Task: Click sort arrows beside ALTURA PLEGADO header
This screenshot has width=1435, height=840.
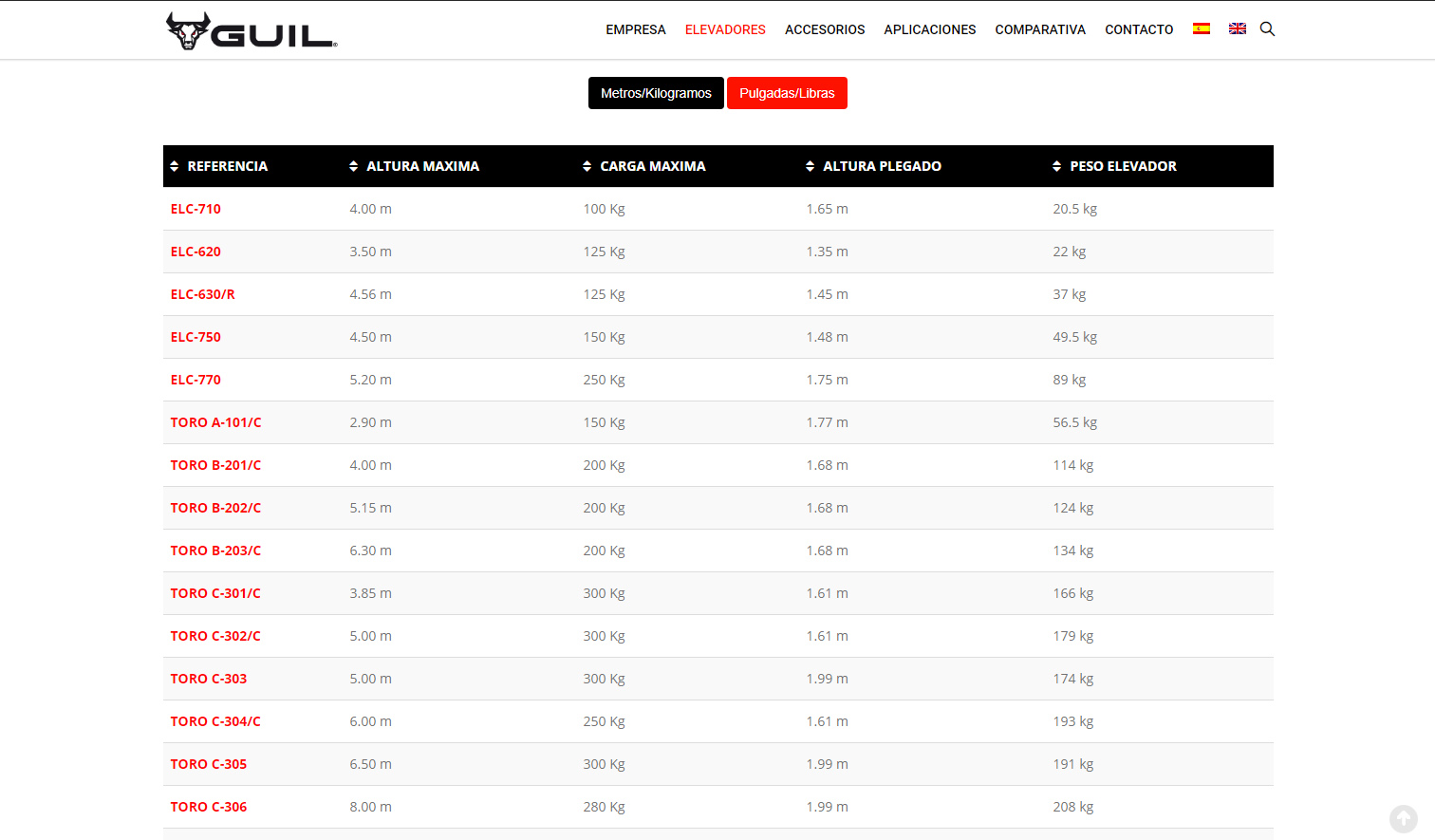Action: click(811, 166)
